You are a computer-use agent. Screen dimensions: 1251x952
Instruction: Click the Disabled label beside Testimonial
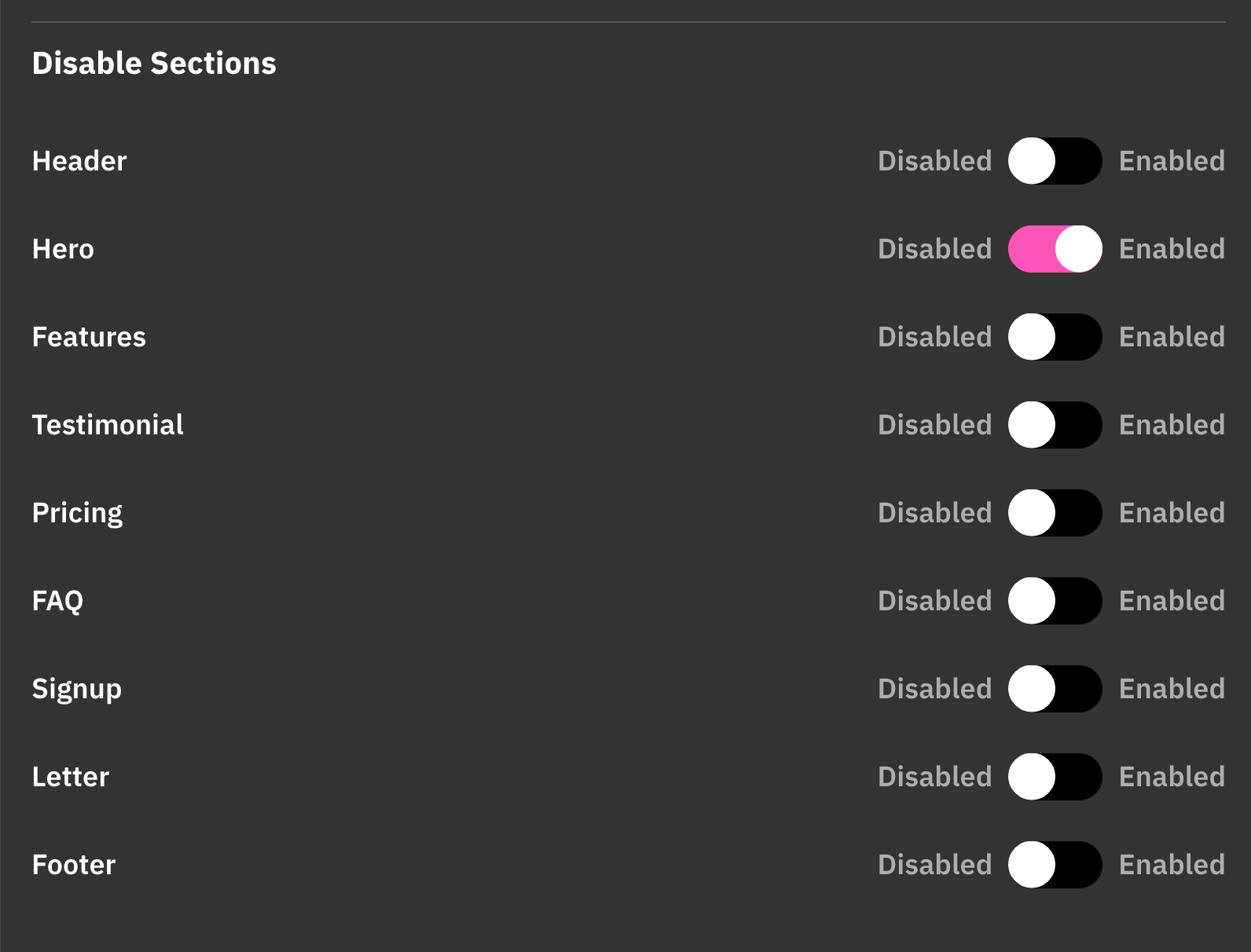tap(934, 425)
